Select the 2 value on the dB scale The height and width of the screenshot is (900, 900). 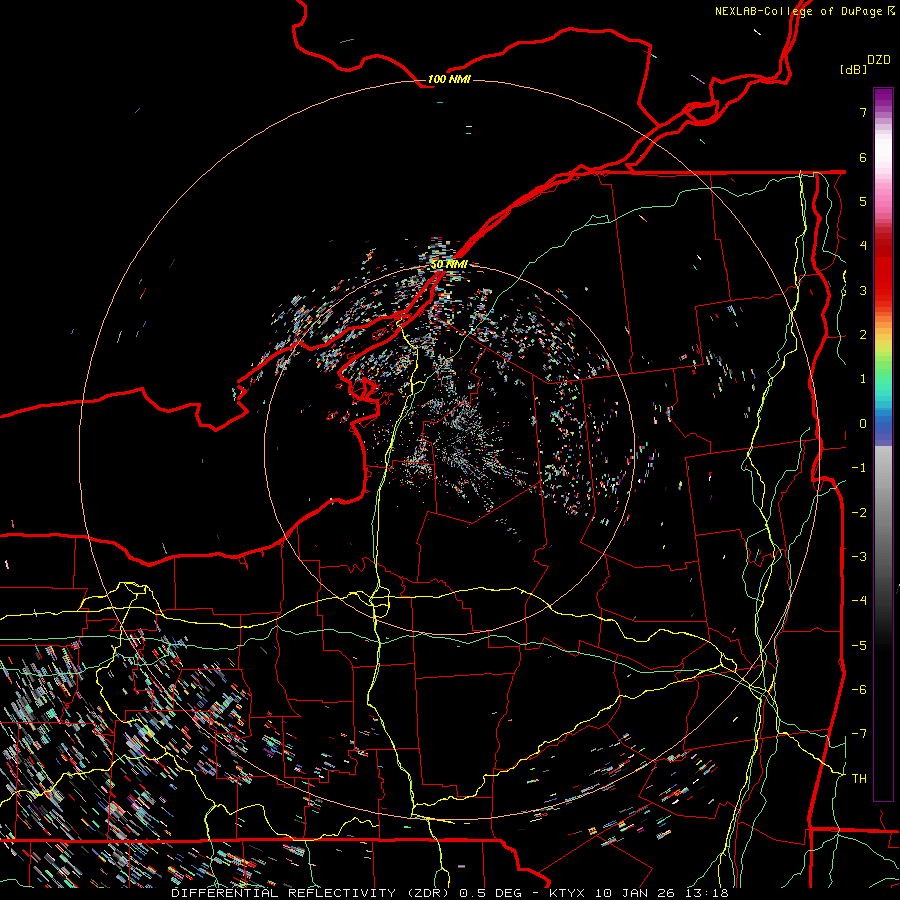(863, 335)
